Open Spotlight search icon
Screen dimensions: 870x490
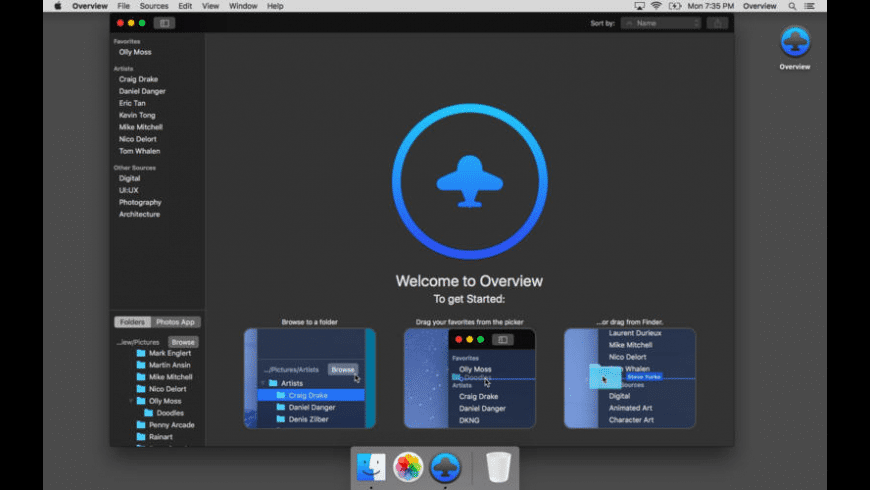coord(792,6)
